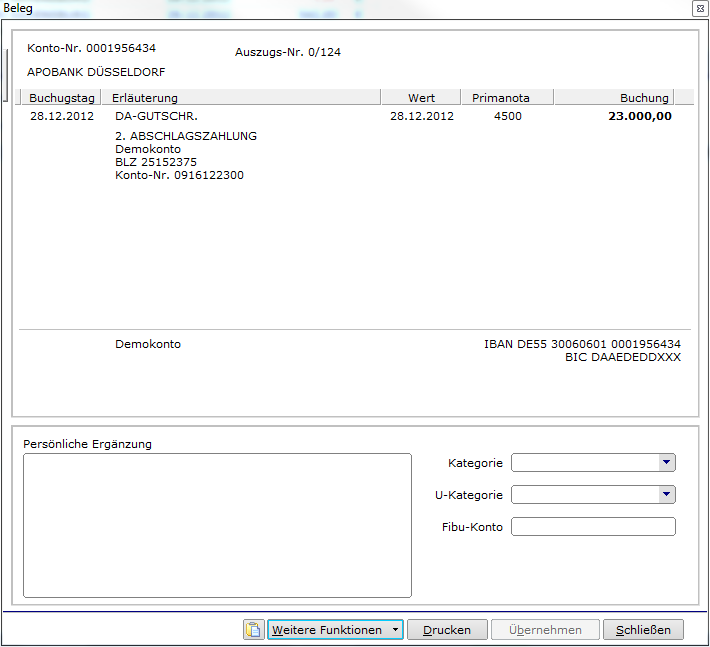Click the IBAN DE55 30060601 0001956434 text
Viewport: 710px width, 647px height.
[x=582, y=344]
